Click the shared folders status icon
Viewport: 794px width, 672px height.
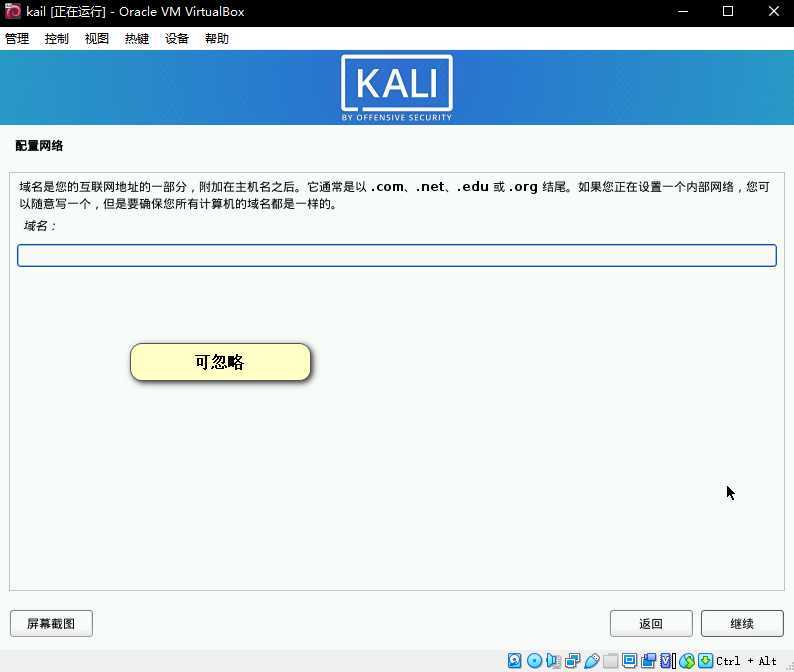click(x=611, y=660)
